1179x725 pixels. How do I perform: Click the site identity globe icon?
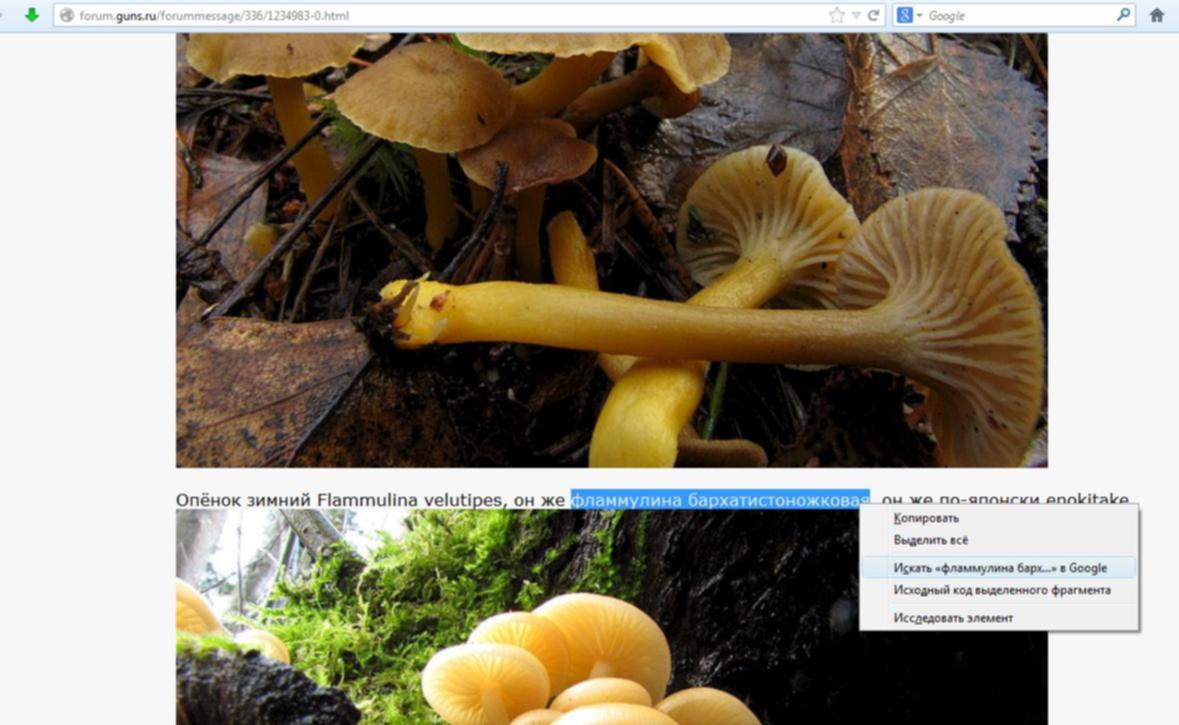[x=67, y=16]
